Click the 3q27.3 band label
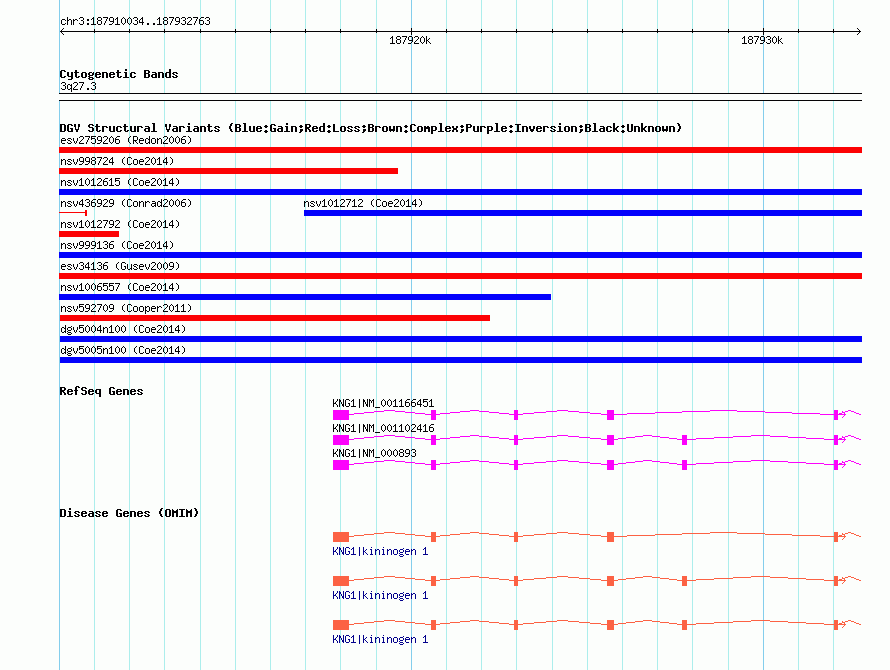This screenshot has width=890, height=670. click(78, 86)
